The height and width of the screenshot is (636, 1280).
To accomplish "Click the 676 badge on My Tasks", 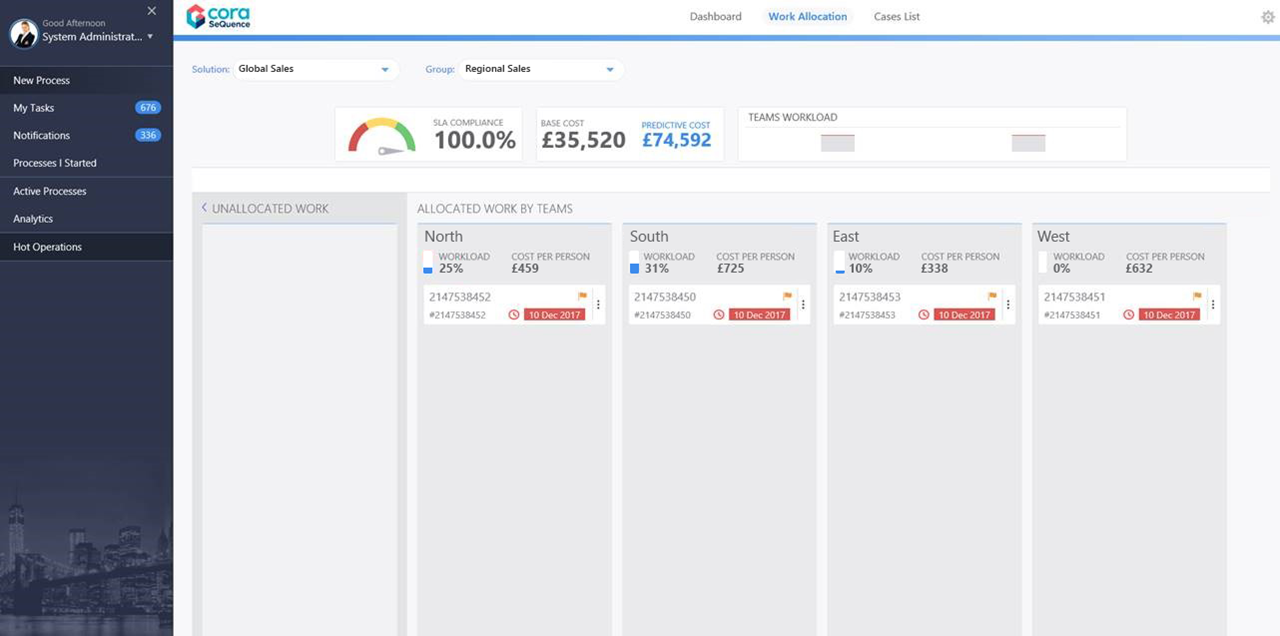I will click(148, 108).
